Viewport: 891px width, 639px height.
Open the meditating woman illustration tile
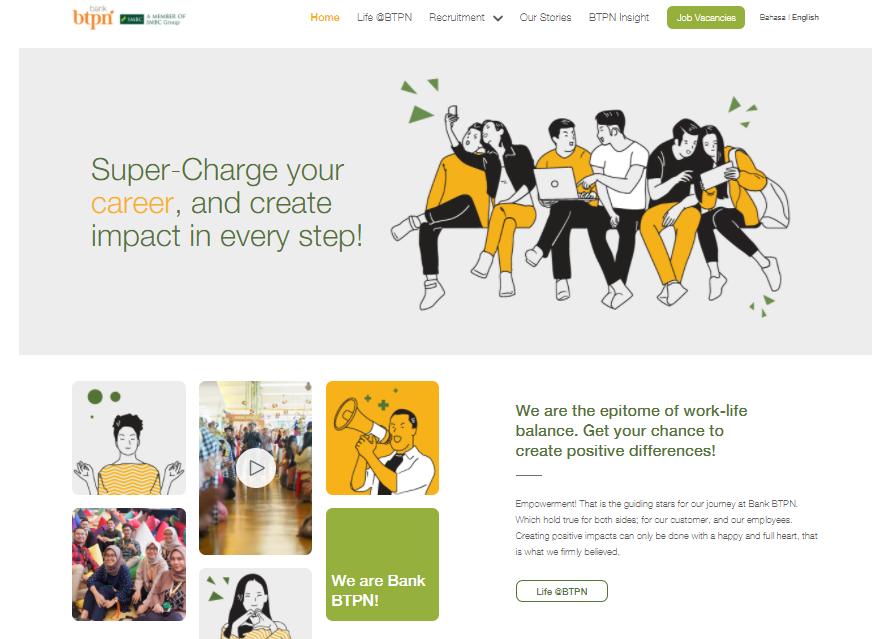[x=129, y=438]
